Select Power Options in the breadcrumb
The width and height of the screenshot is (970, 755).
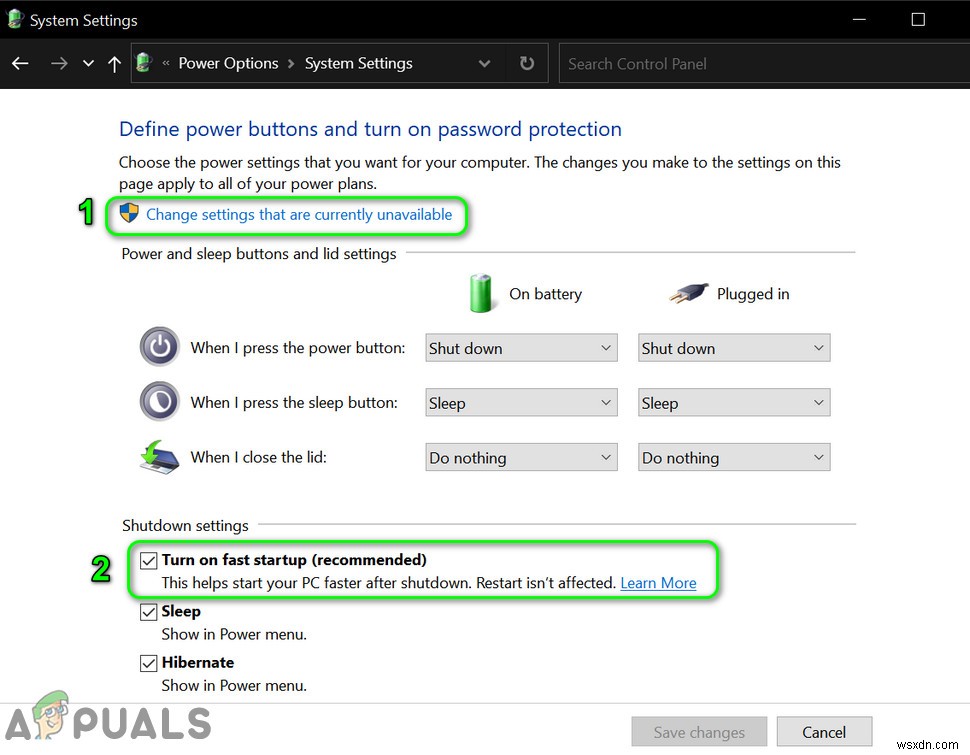228,63
